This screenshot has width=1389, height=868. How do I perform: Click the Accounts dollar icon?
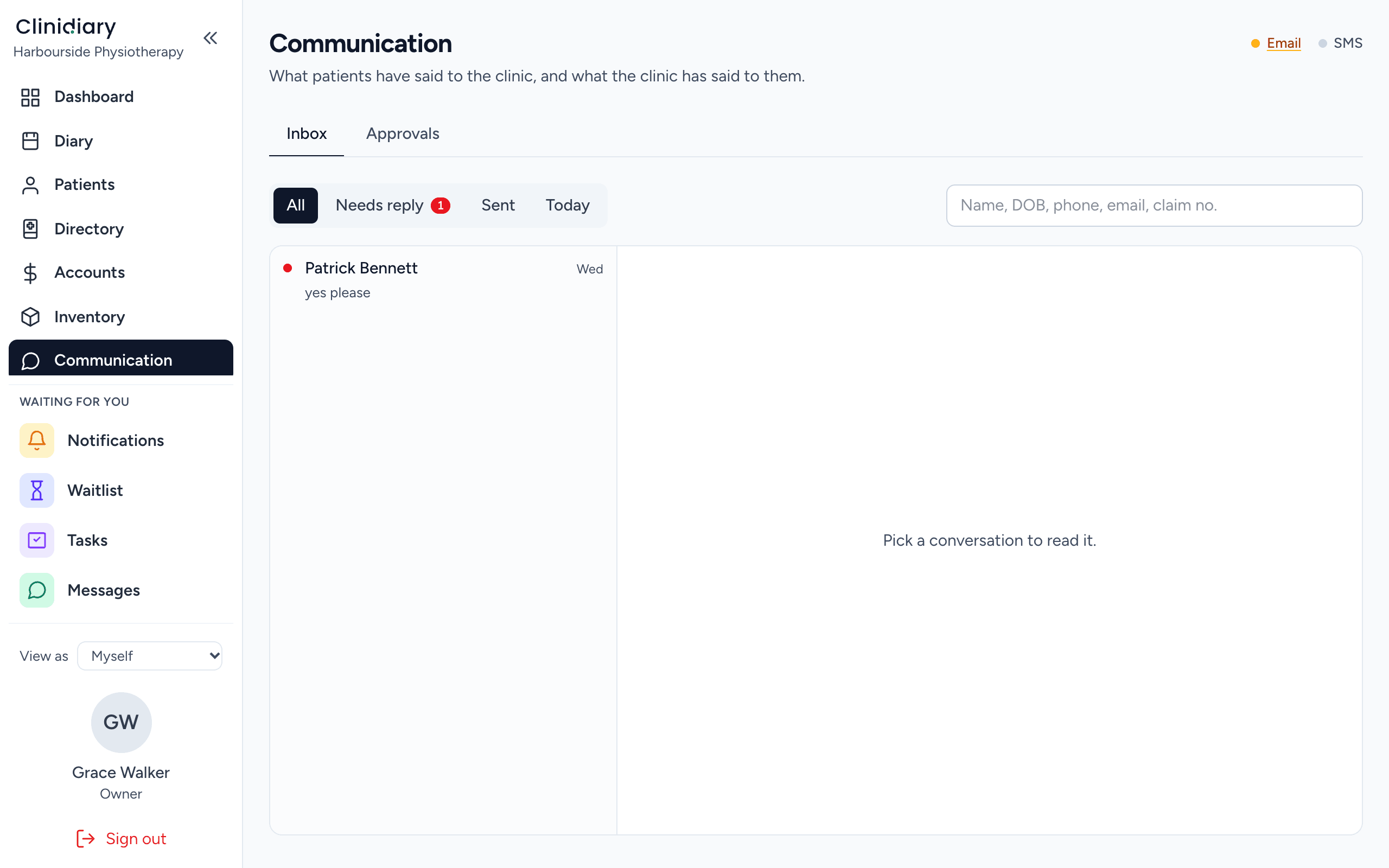[x=30, y=273]
